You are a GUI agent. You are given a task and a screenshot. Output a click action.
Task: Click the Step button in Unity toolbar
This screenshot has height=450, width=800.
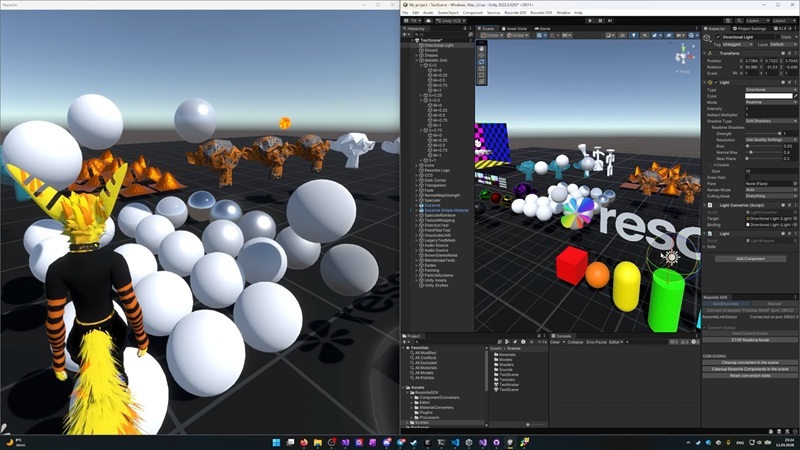pos(610,21)
